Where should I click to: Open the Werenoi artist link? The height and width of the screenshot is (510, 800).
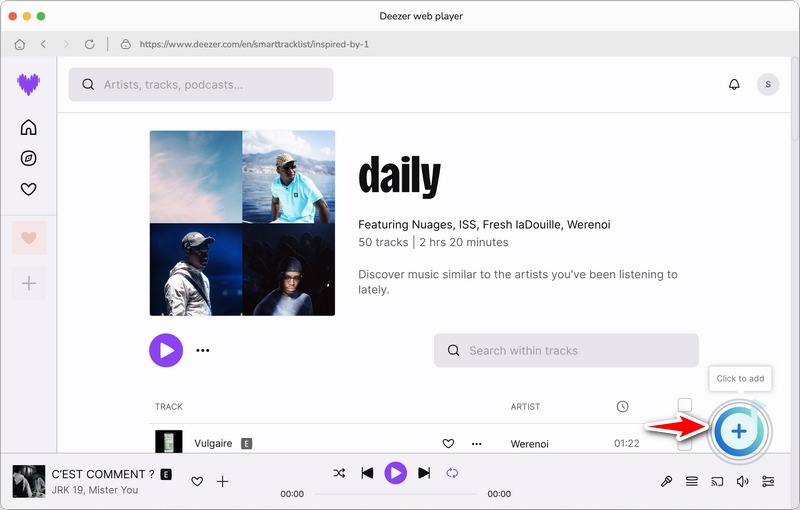tap(530, 444)
